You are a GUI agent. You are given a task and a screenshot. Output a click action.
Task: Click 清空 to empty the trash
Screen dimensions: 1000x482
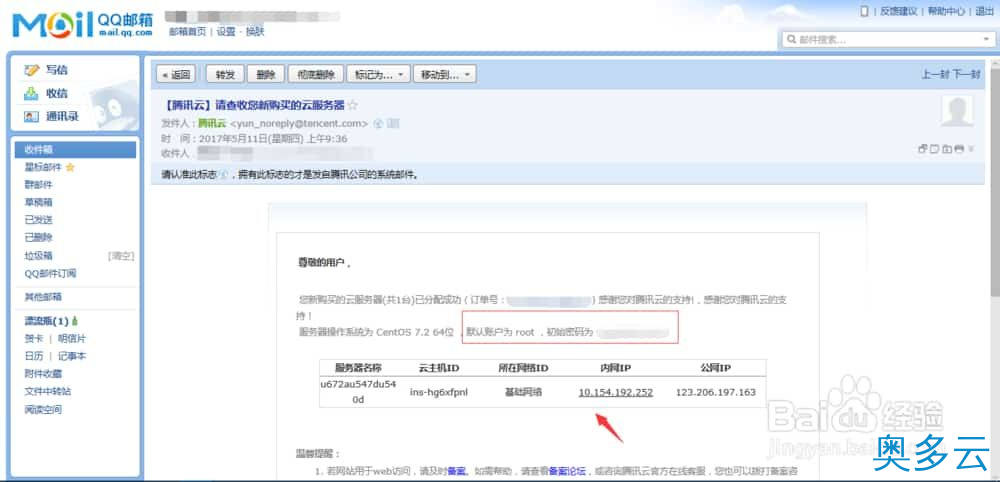121,256
